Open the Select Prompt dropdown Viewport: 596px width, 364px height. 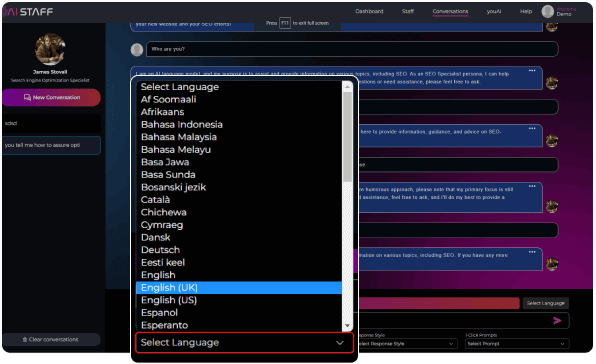coord(517,344)
